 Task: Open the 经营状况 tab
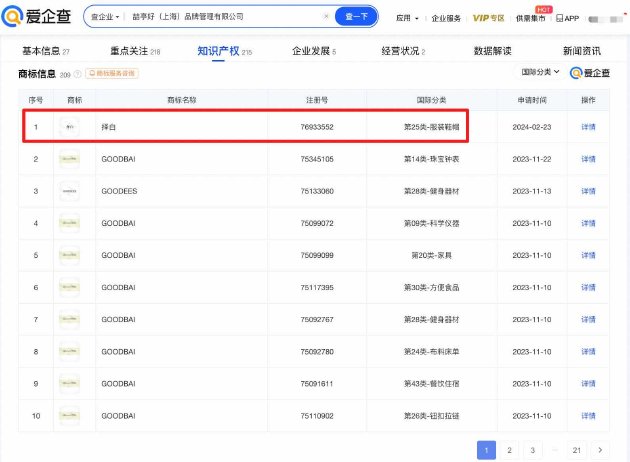403,51
